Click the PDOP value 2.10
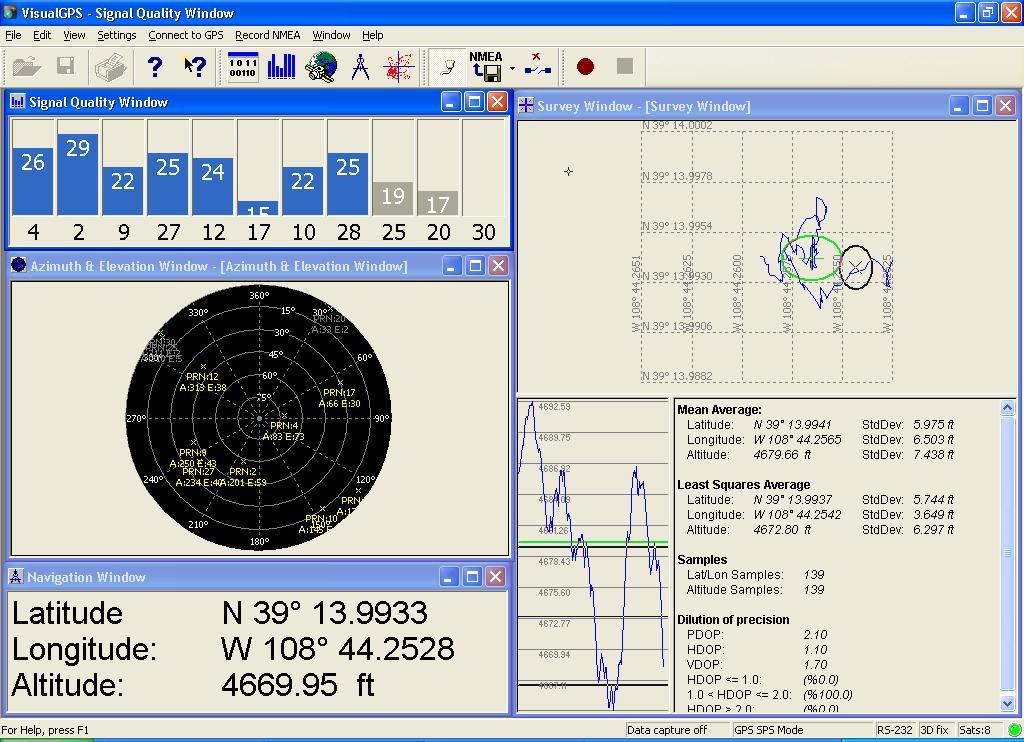The width and height of the screenshot is (1024, 742). 815,635
